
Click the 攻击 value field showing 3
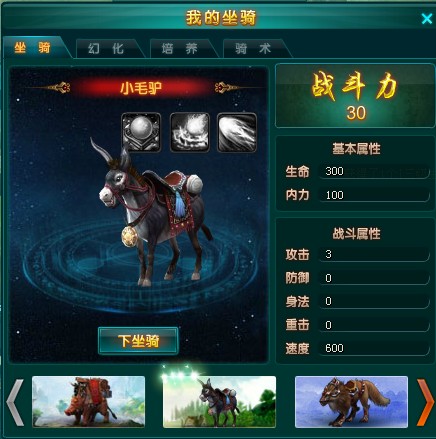point(374,254)
